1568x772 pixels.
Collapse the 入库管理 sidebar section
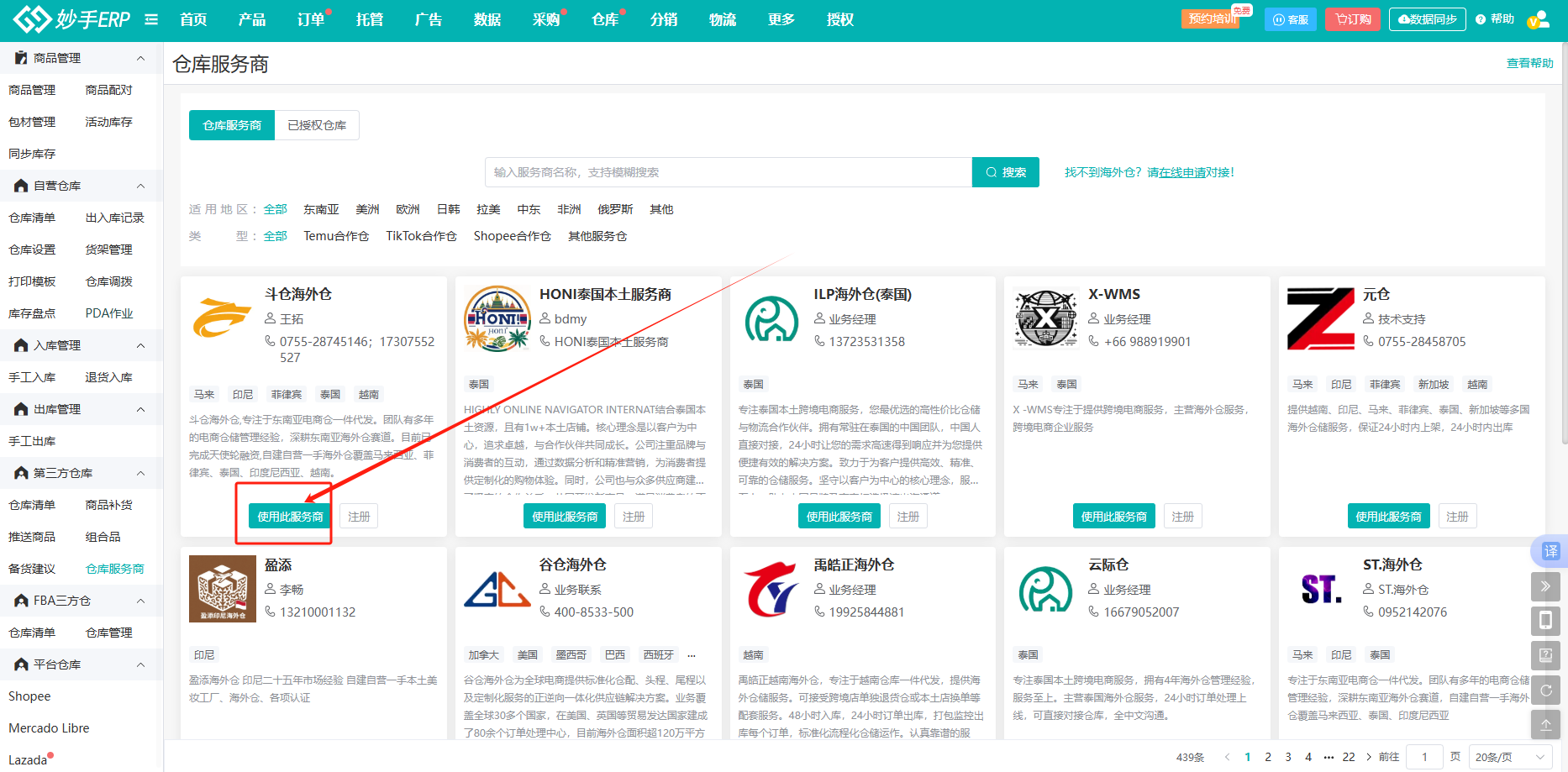[140, 345]
